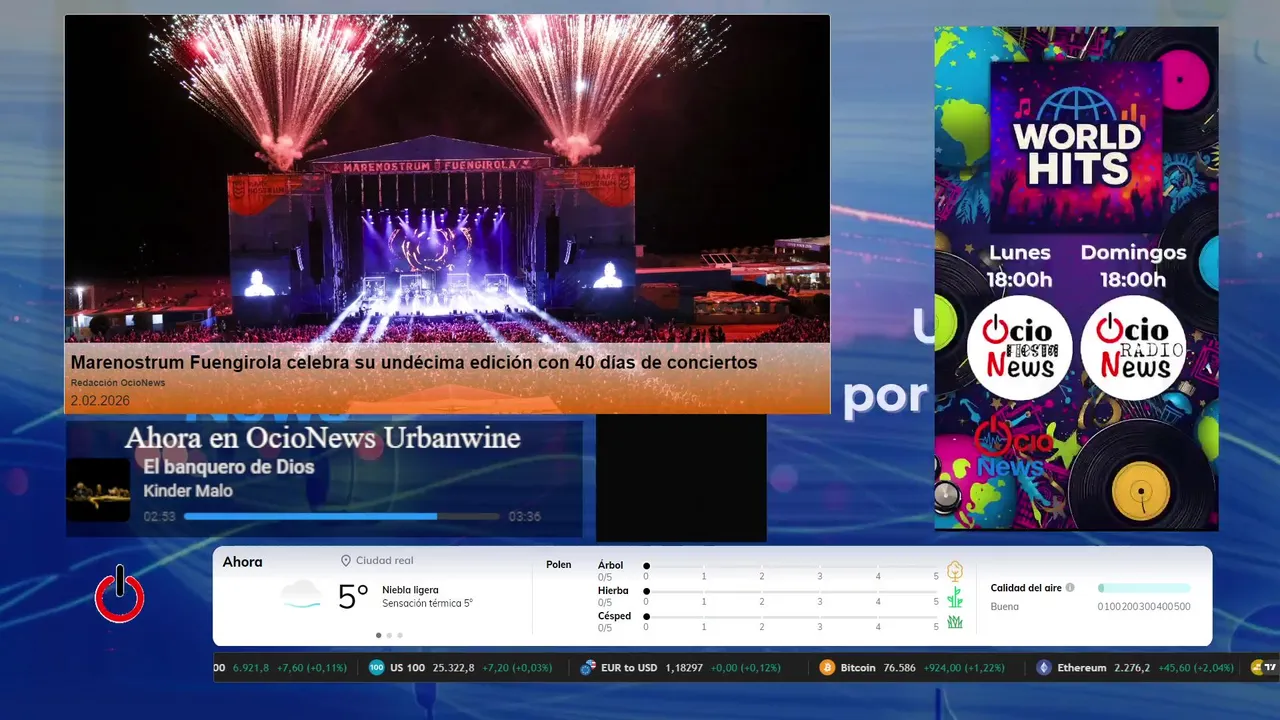Click the World Hits promo banner
This screenshot has height=720, width=1280.
[1076, 278]
